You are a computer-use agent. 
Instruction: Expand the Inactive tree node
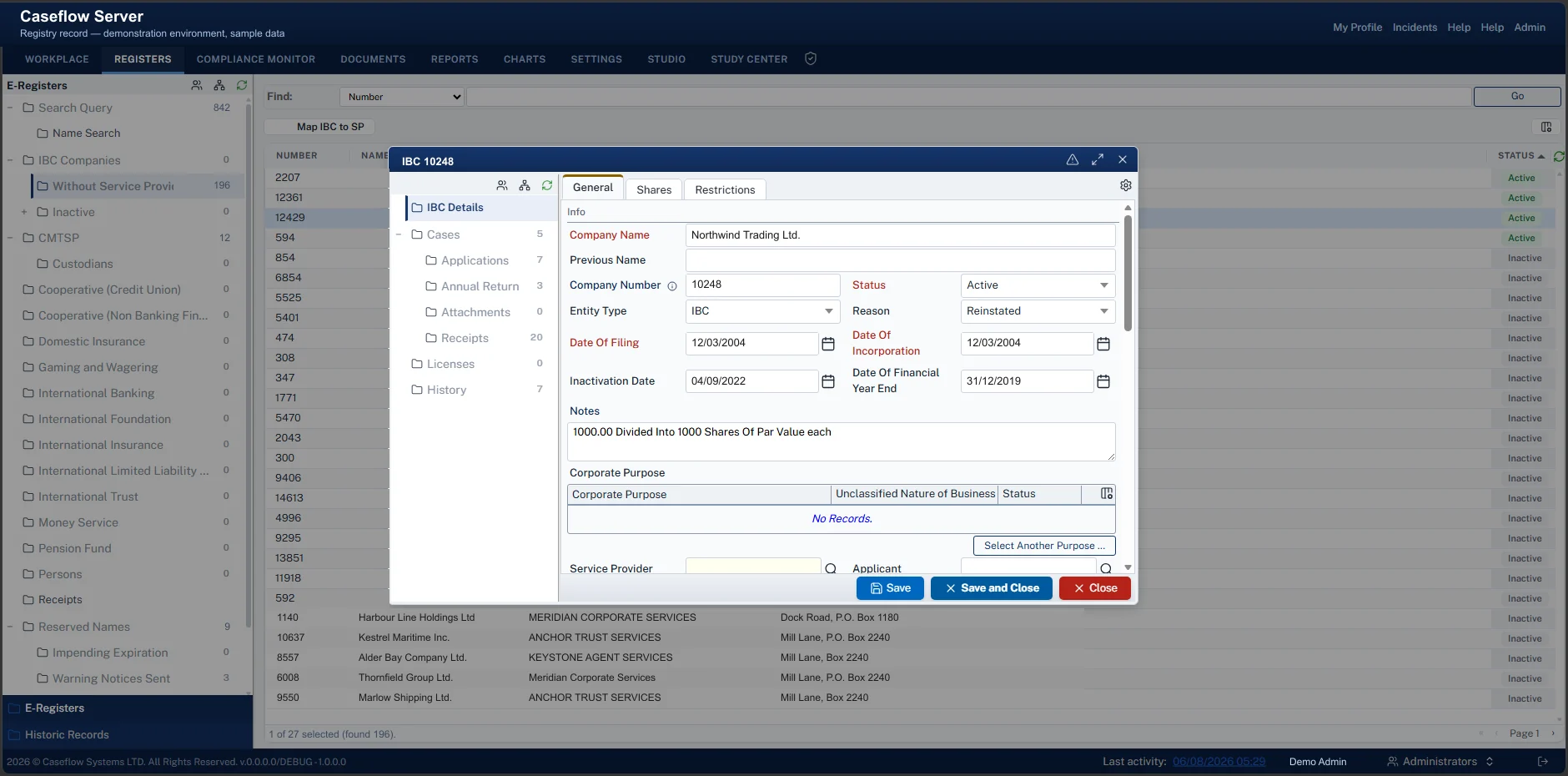click(x=24, y=212)
